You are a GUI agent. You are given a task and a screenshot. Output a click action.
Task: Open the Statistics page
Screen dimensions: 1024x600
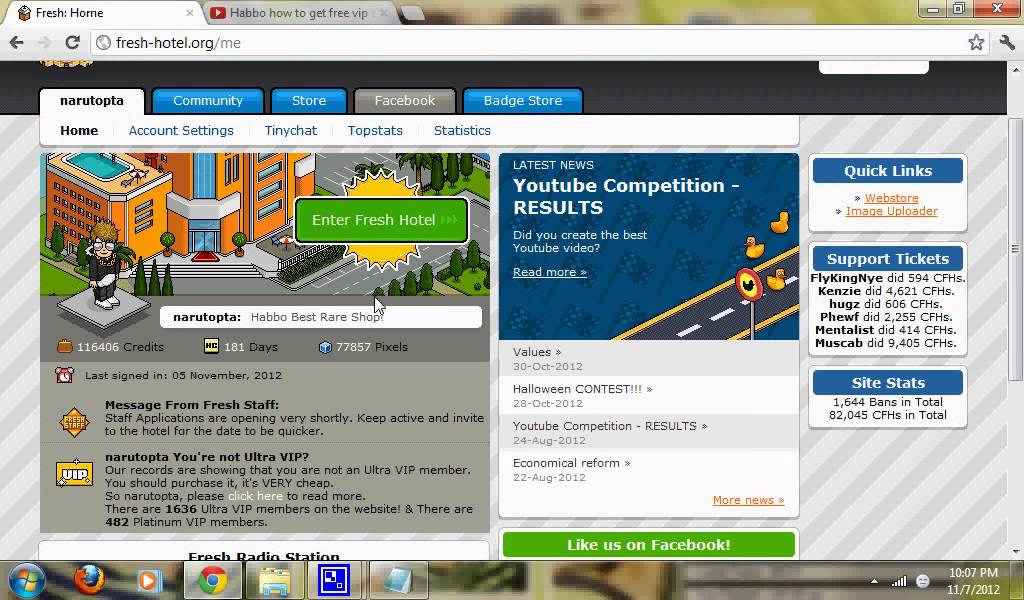point(462,131)
